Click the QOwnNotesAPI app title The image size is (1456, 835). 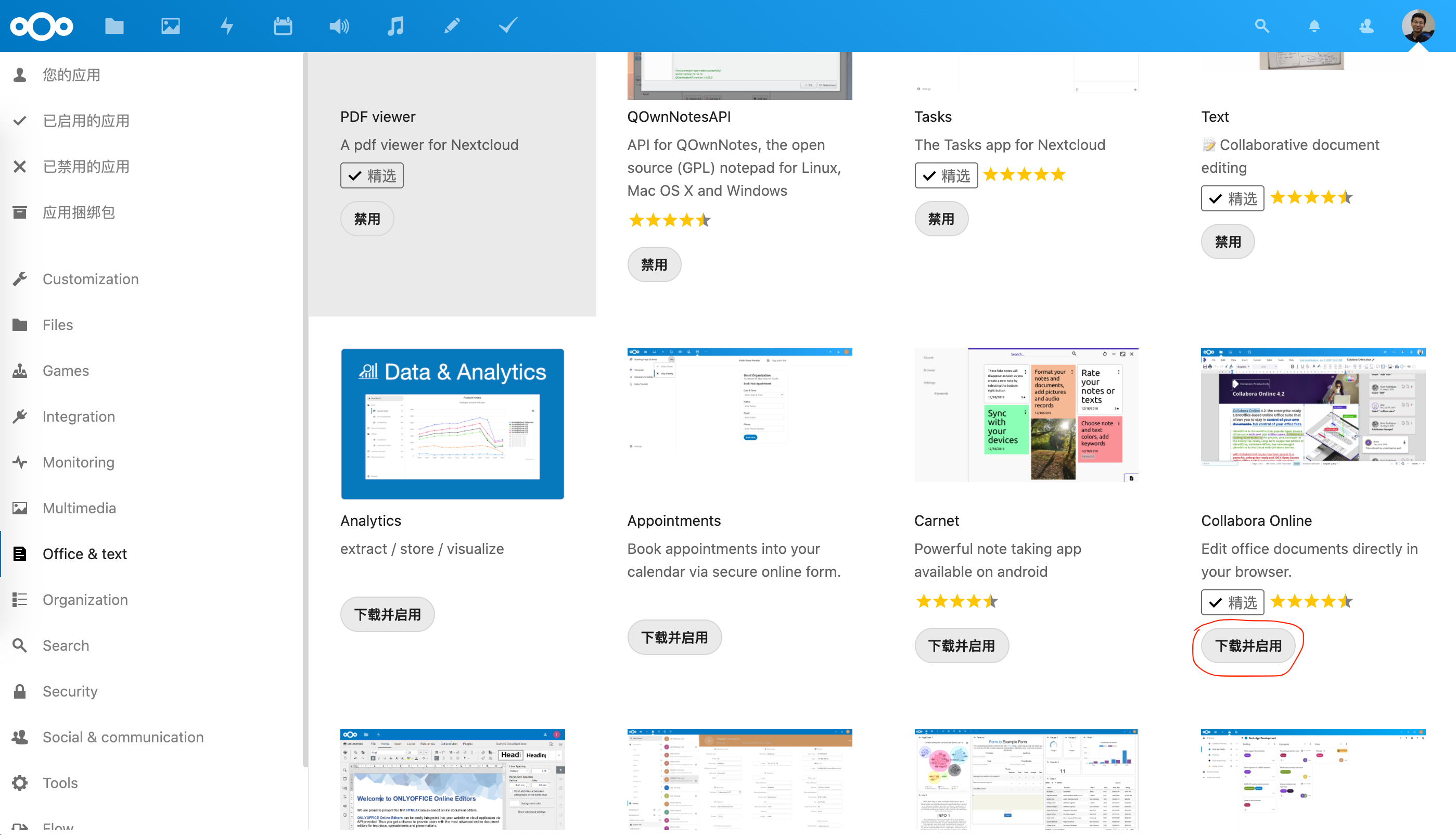pos(679,117)
